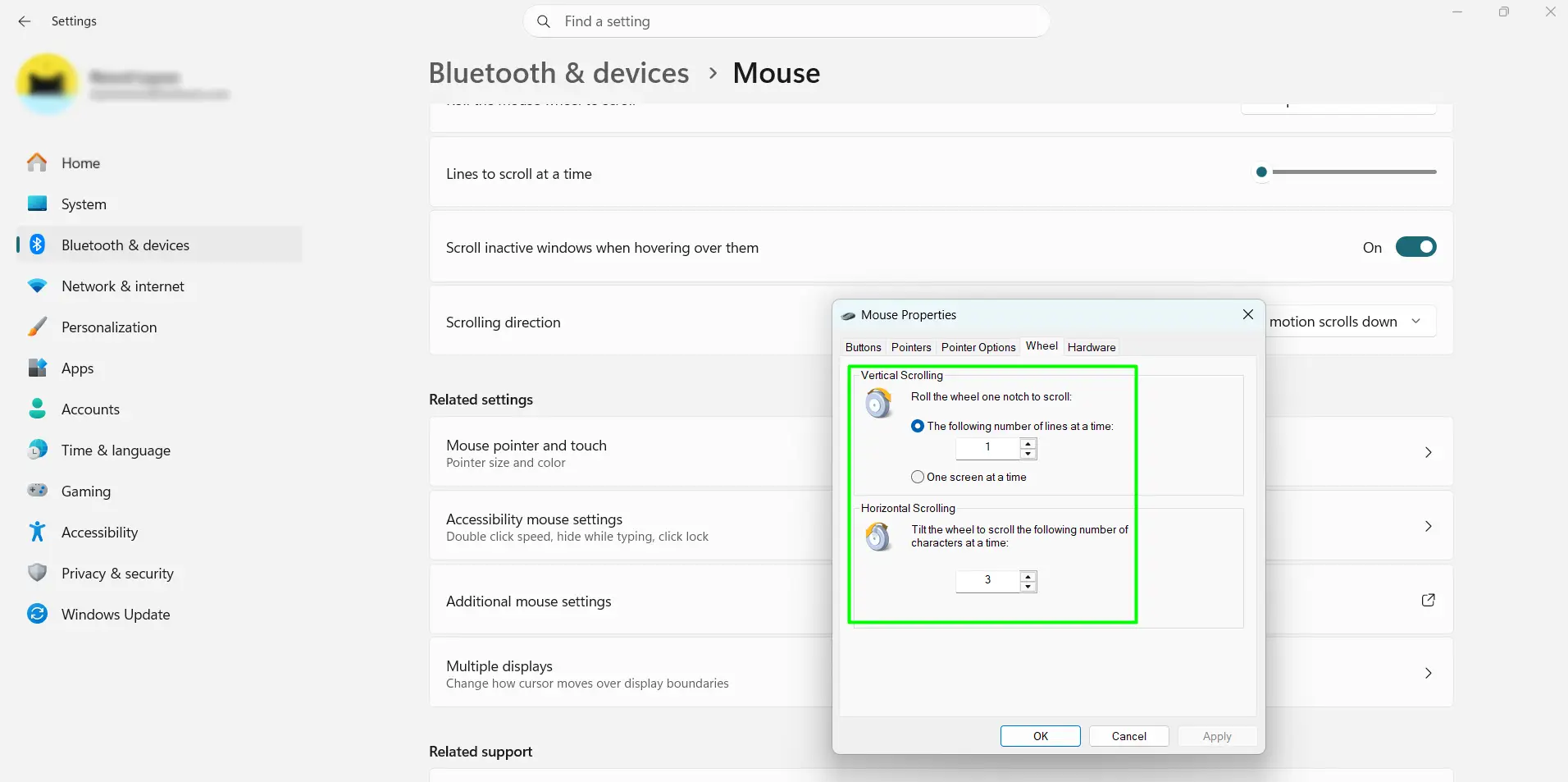
Task: Toggle Scroll inactive windows switch off
Action: [1415, 247]
